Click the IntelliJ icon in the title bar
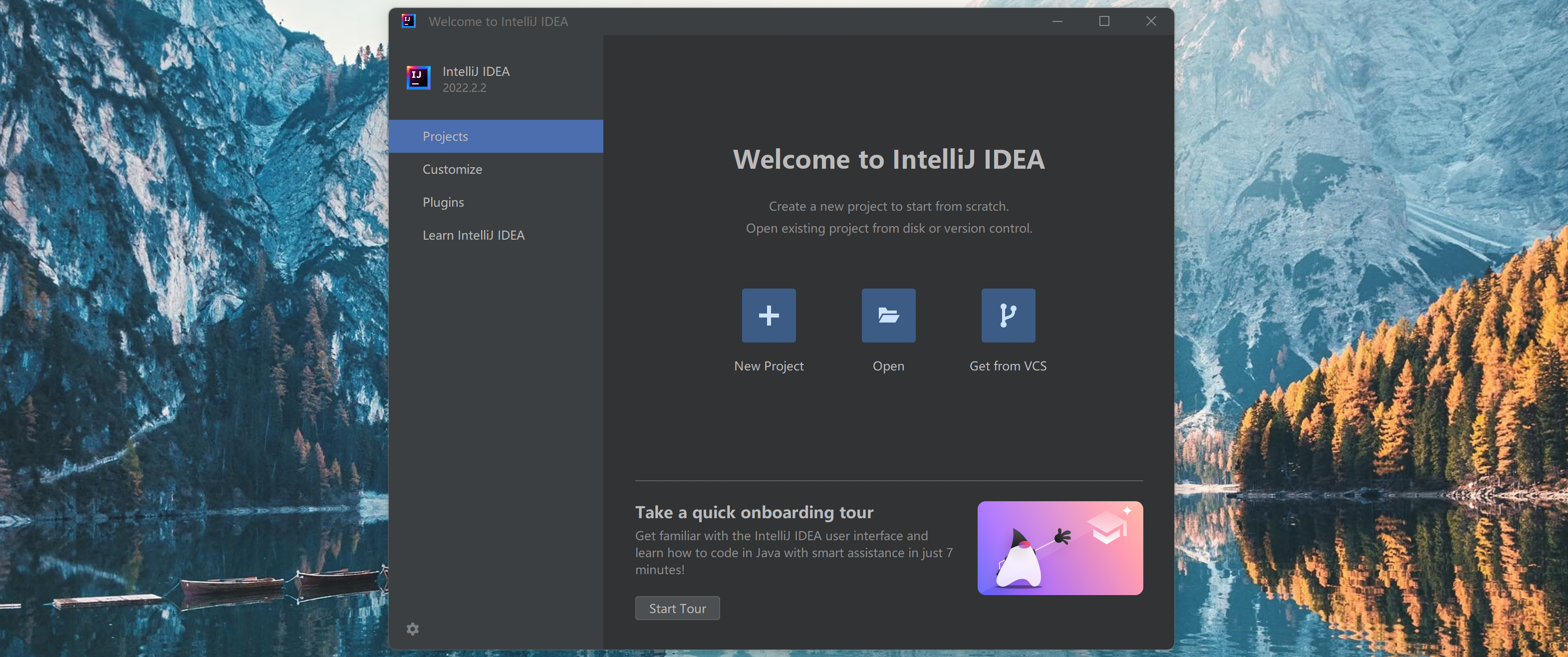This screenshot has height=657, width=1568. (408, 21)
